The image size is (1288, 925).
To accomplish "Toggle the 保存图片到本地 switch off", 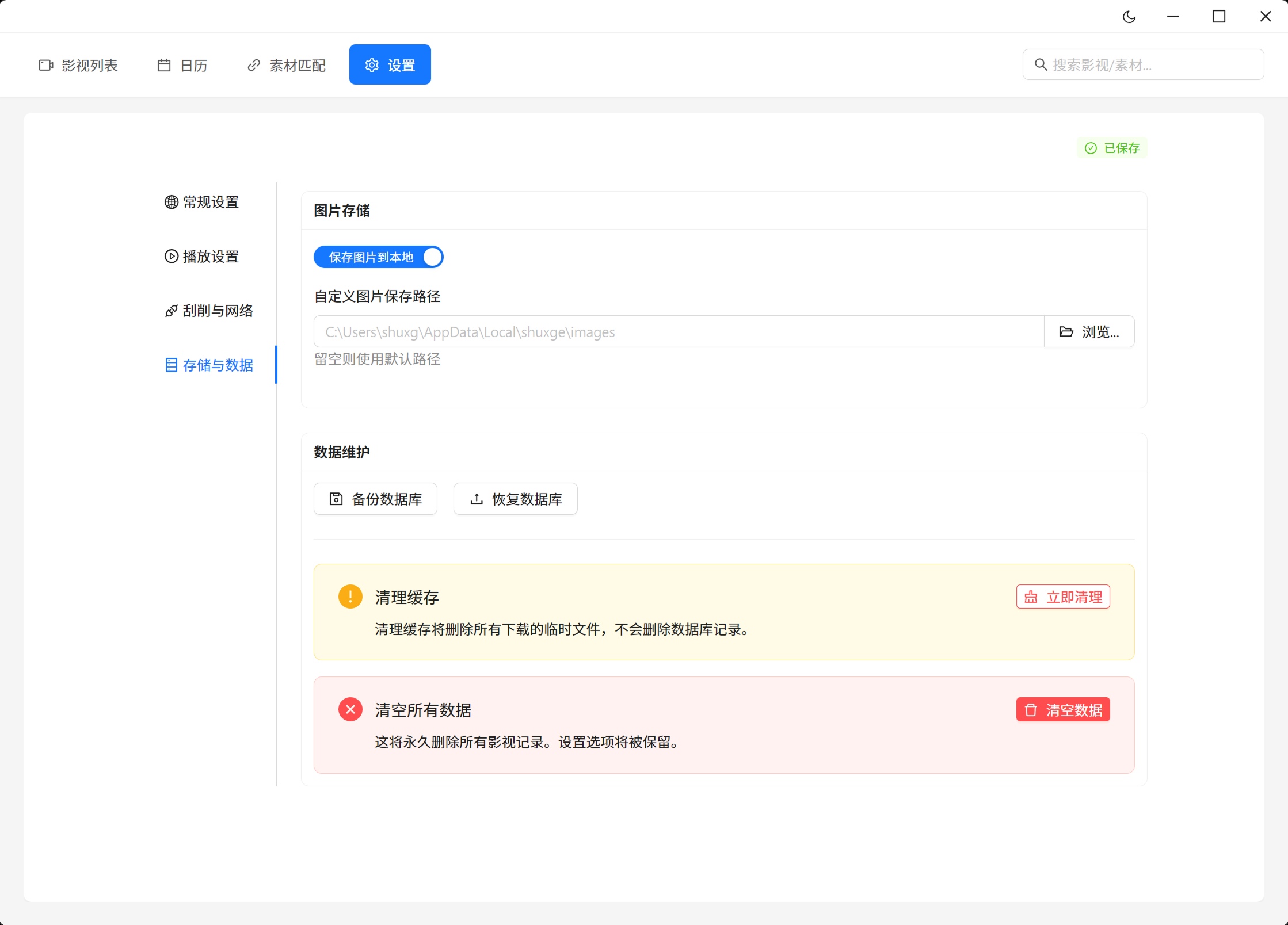I will (378, 257).
